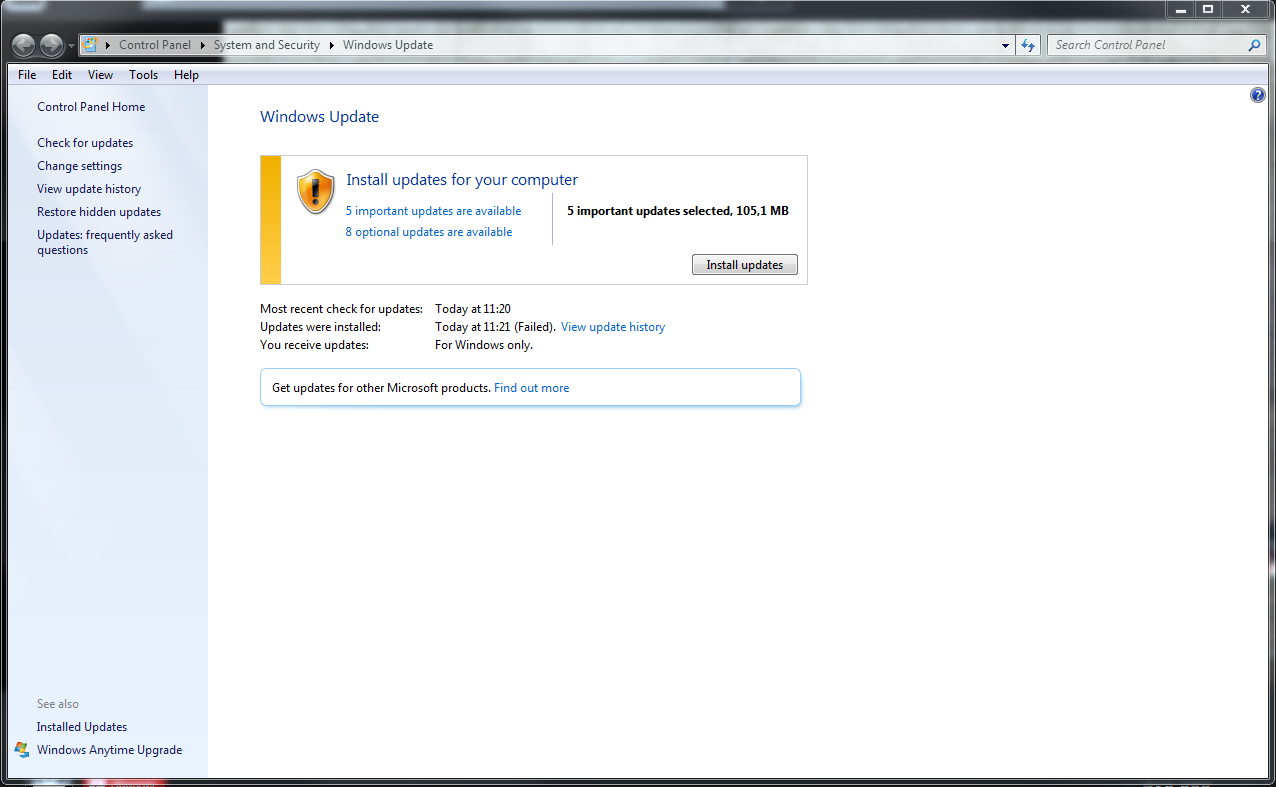
Task: Click 5 important updates selected, 105,1 MB text
Action: tap(678, 211)
